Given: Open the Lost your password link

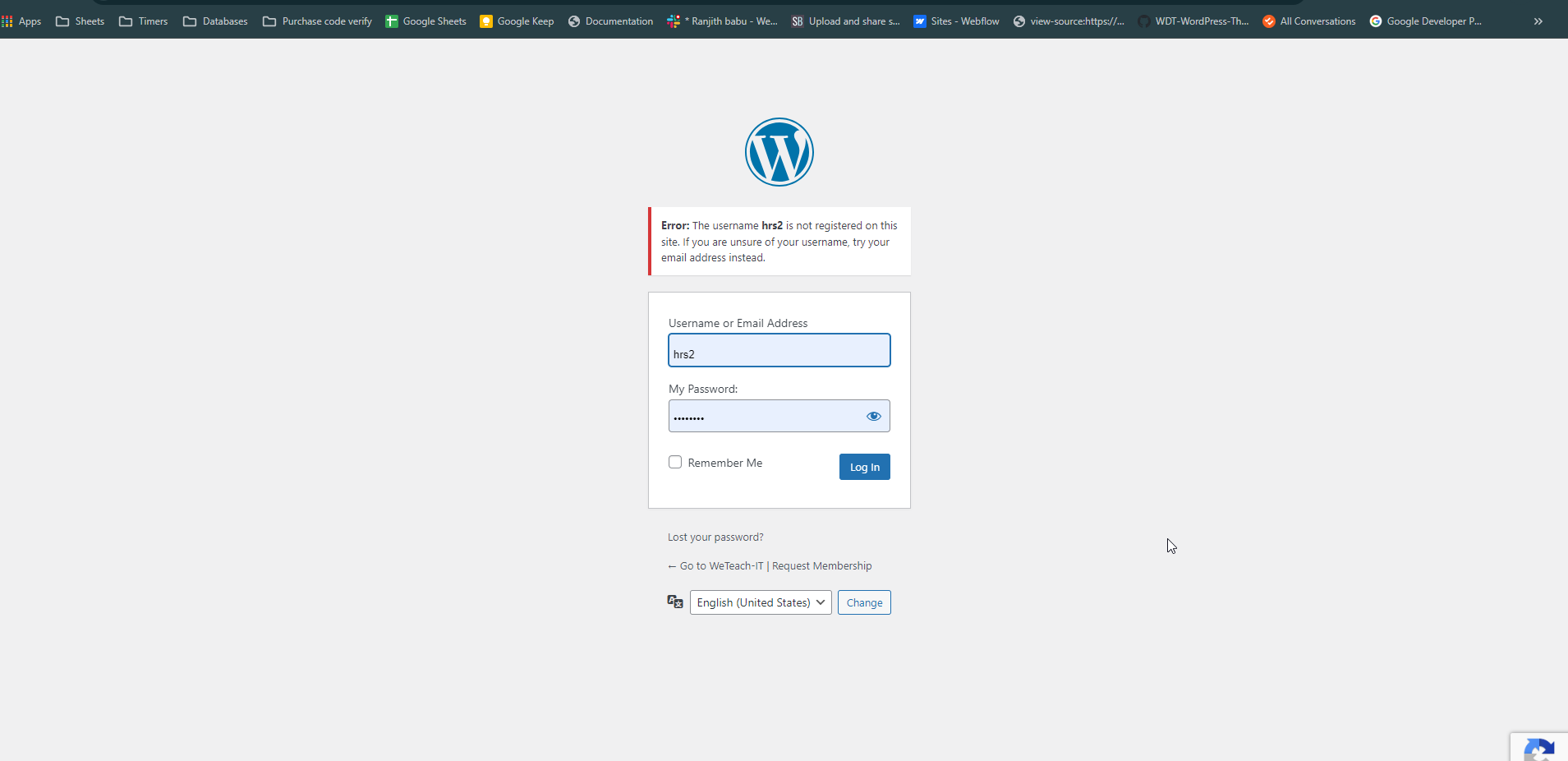Looking at the screenshot, I should tap(715, 537).
